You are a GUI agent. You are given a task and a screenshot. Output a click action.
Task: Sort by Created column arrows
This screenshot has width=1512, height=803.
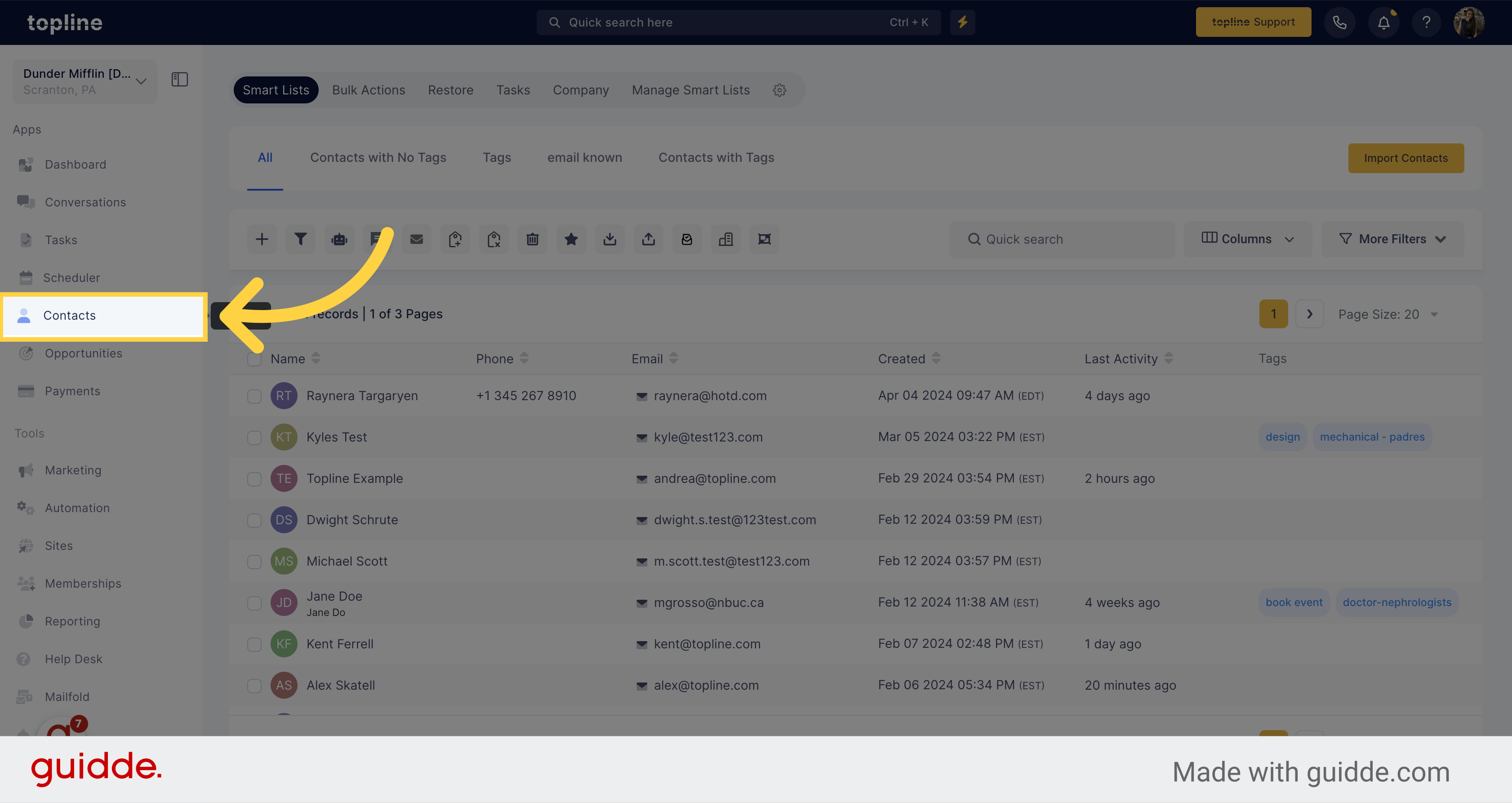click(936, 358)
